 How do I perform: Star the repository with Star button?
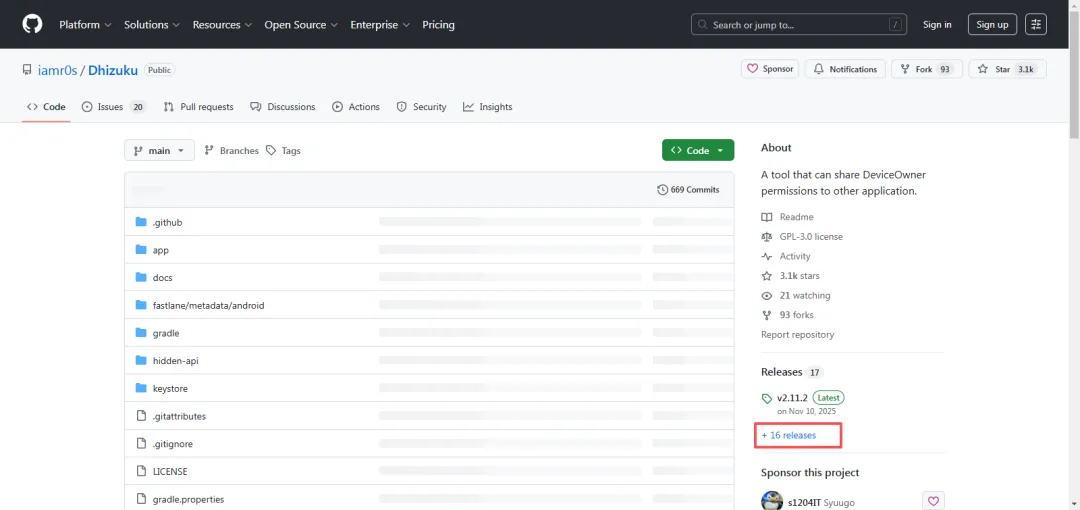click(x=1007, y=69)
